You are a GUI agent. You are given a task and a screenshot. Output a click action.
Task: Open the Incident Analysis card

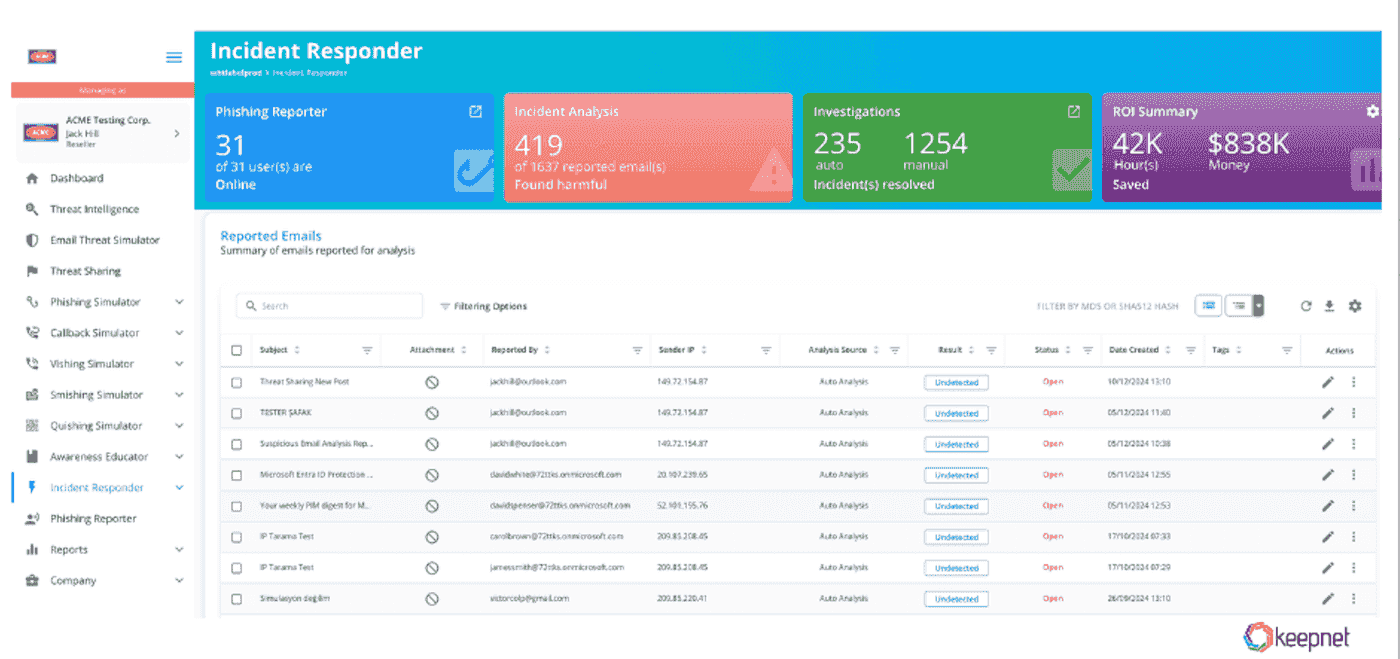pos(648,148)
